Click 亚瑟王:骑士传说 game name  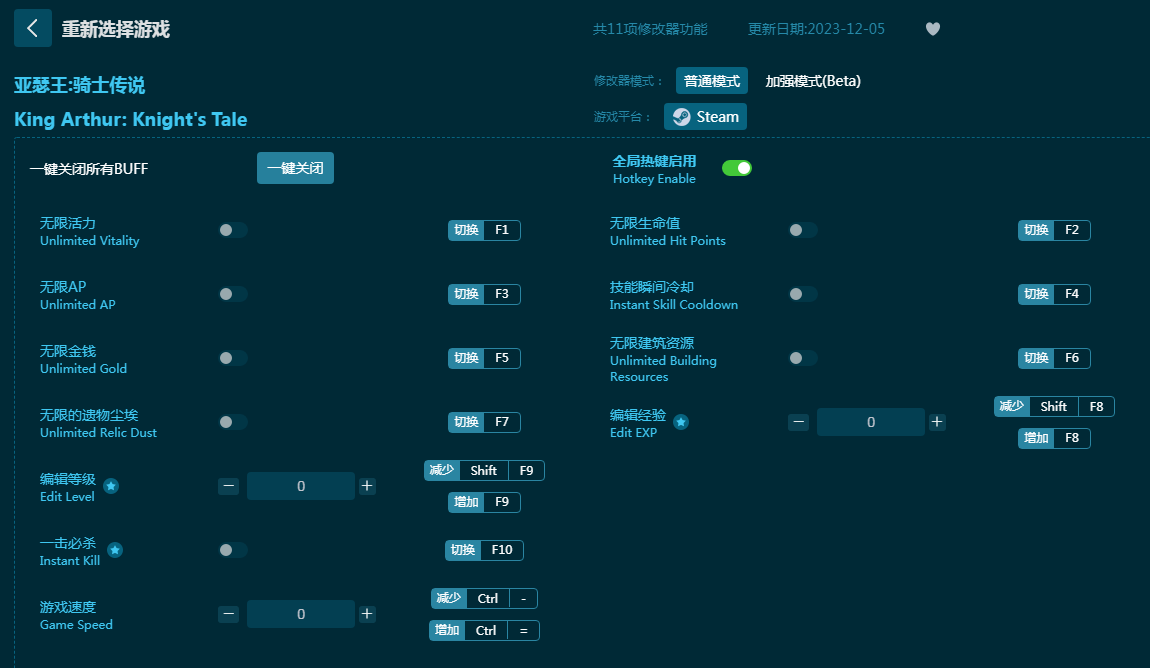(x=79, y=85)
